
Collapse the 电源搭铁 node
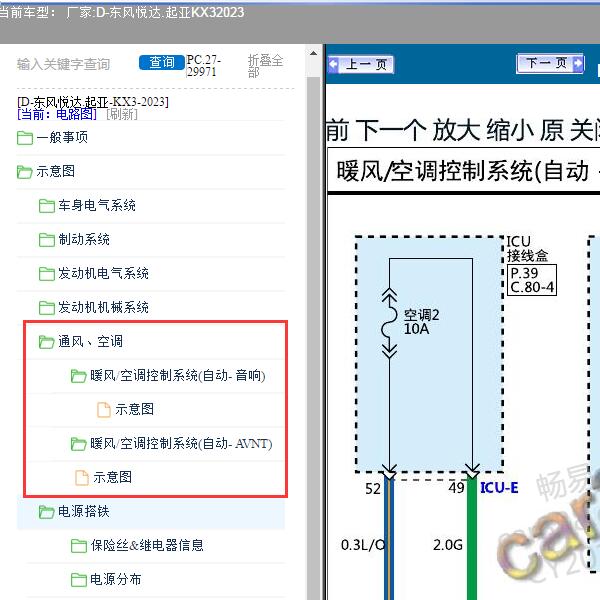click(84, 511)
